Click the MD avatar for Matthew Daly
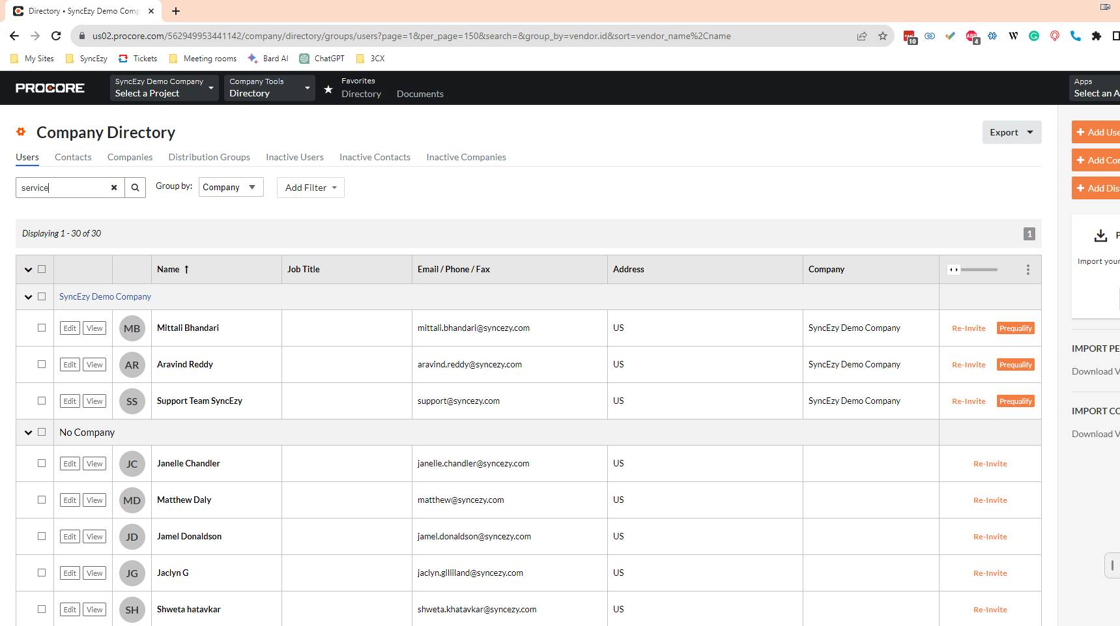1120x626 pixels. pos(132,500)
